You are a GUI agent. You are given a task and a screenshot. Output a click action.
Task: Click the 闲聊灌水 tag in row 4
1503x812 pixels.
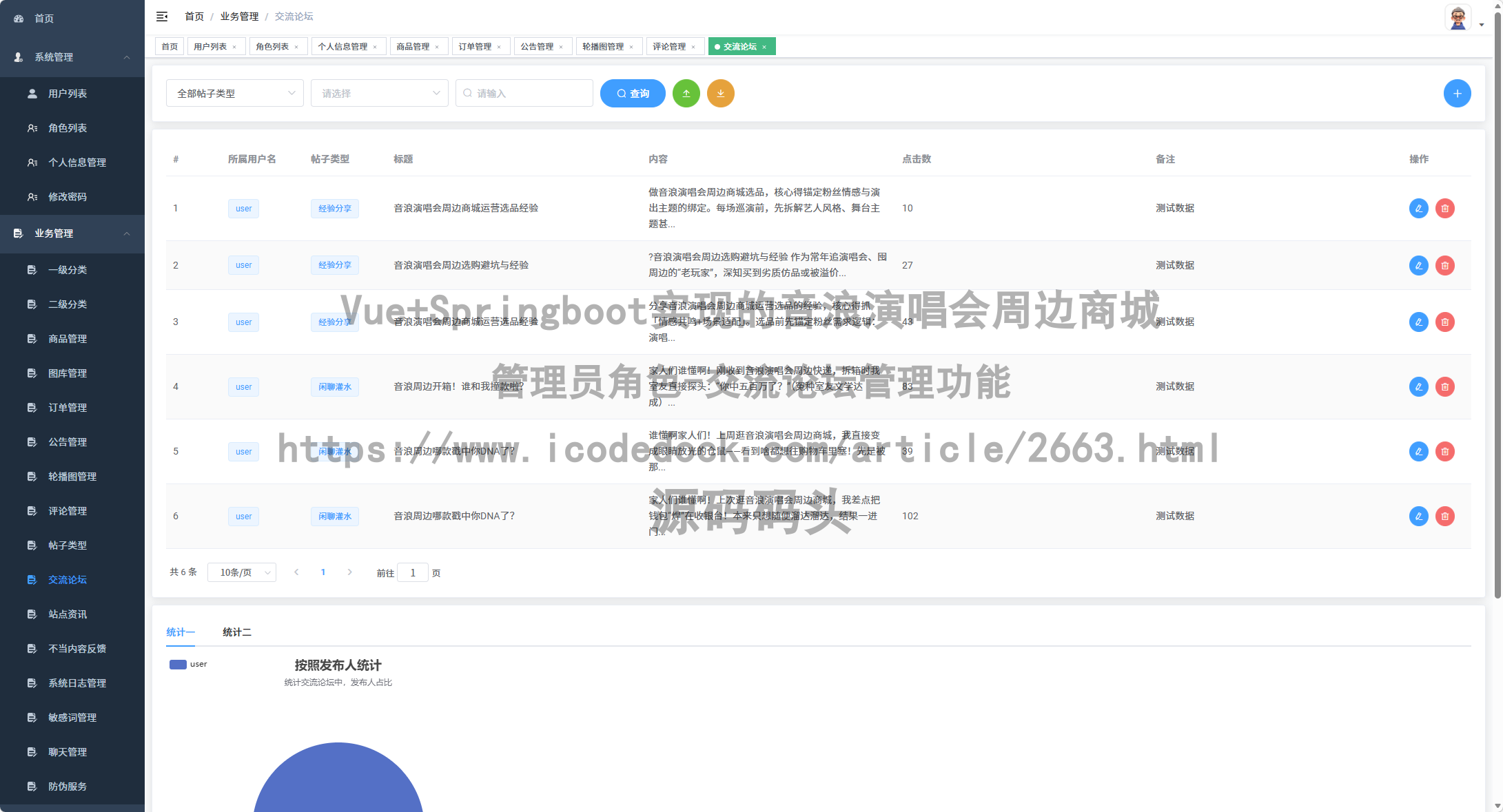(x=335, y=387)
